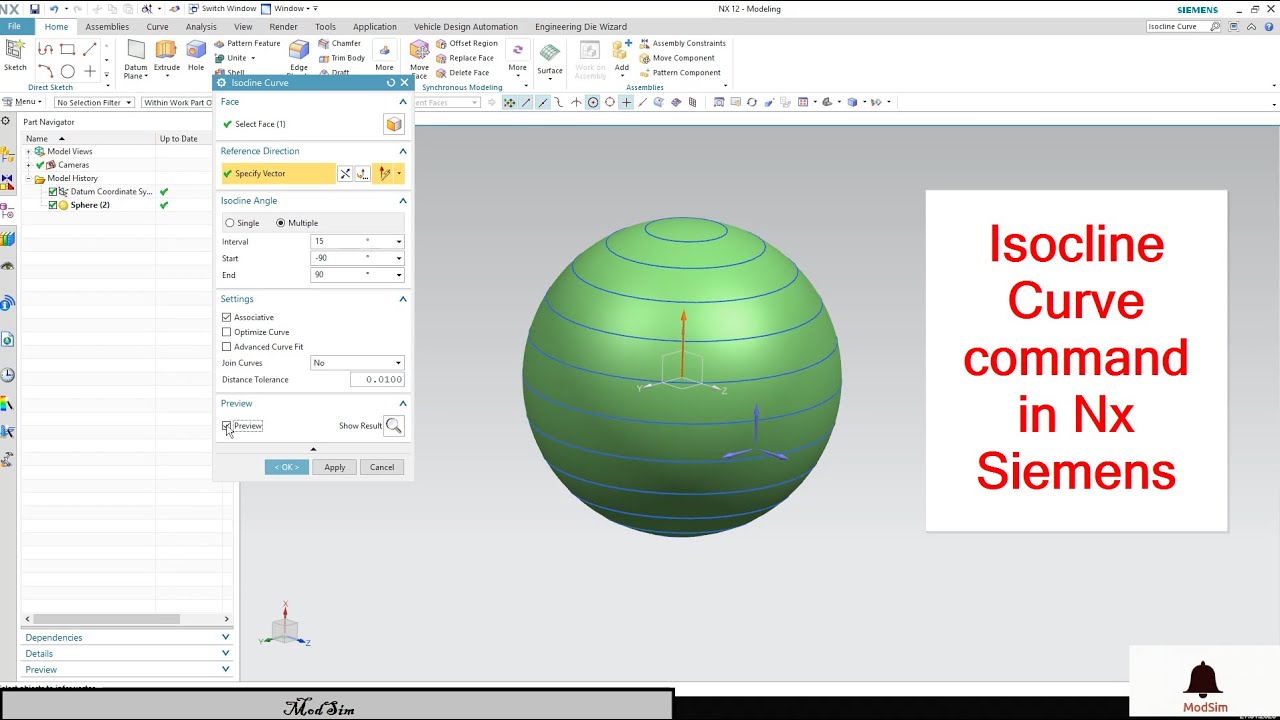The width and height of the screenshot is (1280, 720).
Task: Click the Apply button
Action: click(334, 467)
